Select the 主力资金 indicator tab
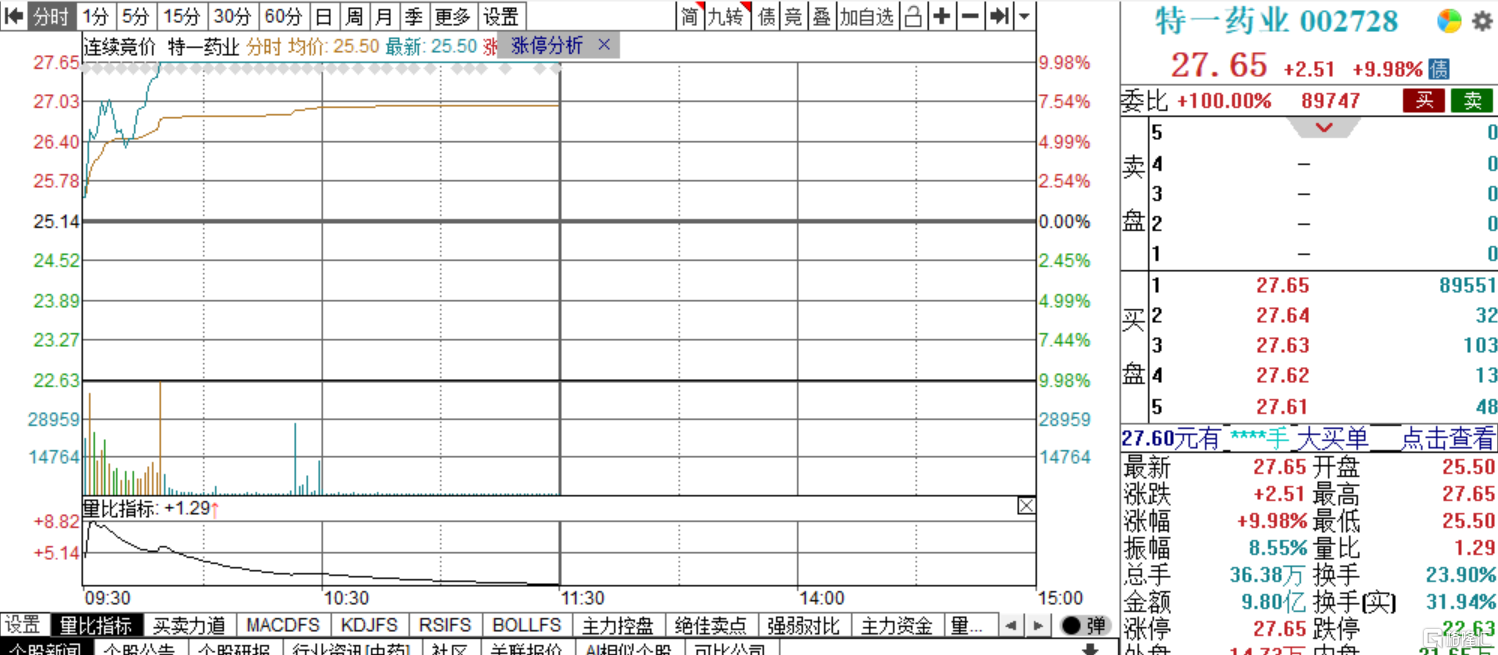This screenshot has height=655, width=1498. [x=896, y=626]
